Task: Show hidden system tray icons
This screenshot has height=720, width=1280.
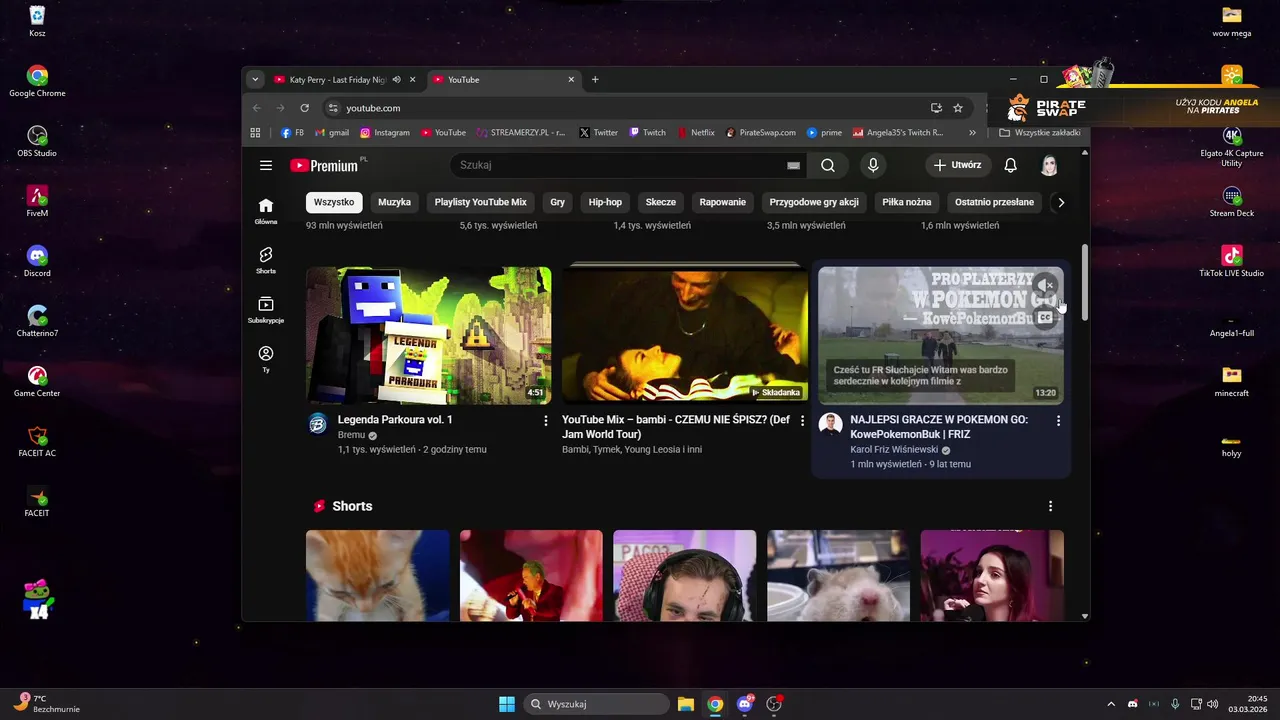Action: tap(1110, 704)
